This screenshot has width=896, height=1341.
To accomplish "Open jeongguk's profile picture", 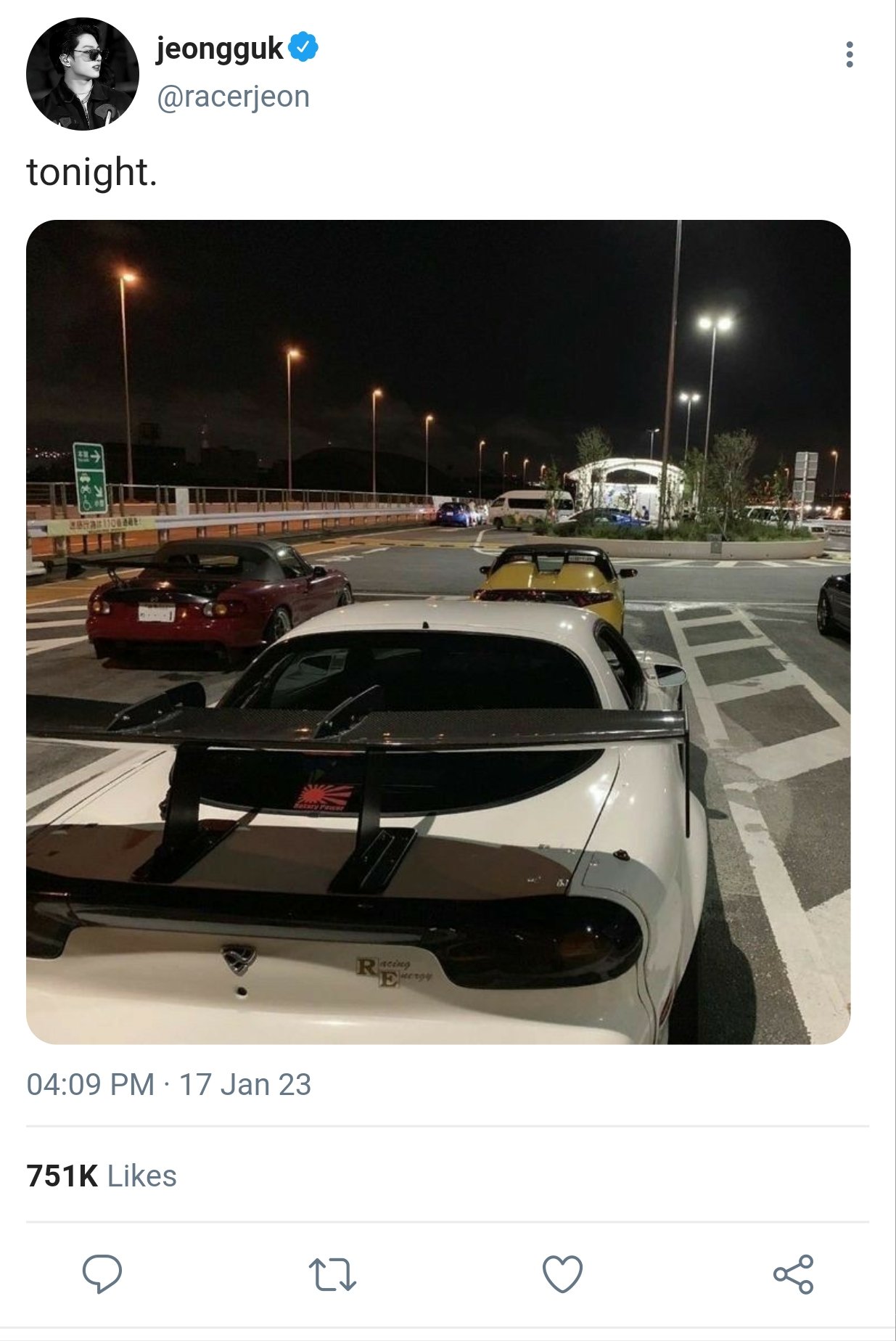I will [x=83, y=74].
